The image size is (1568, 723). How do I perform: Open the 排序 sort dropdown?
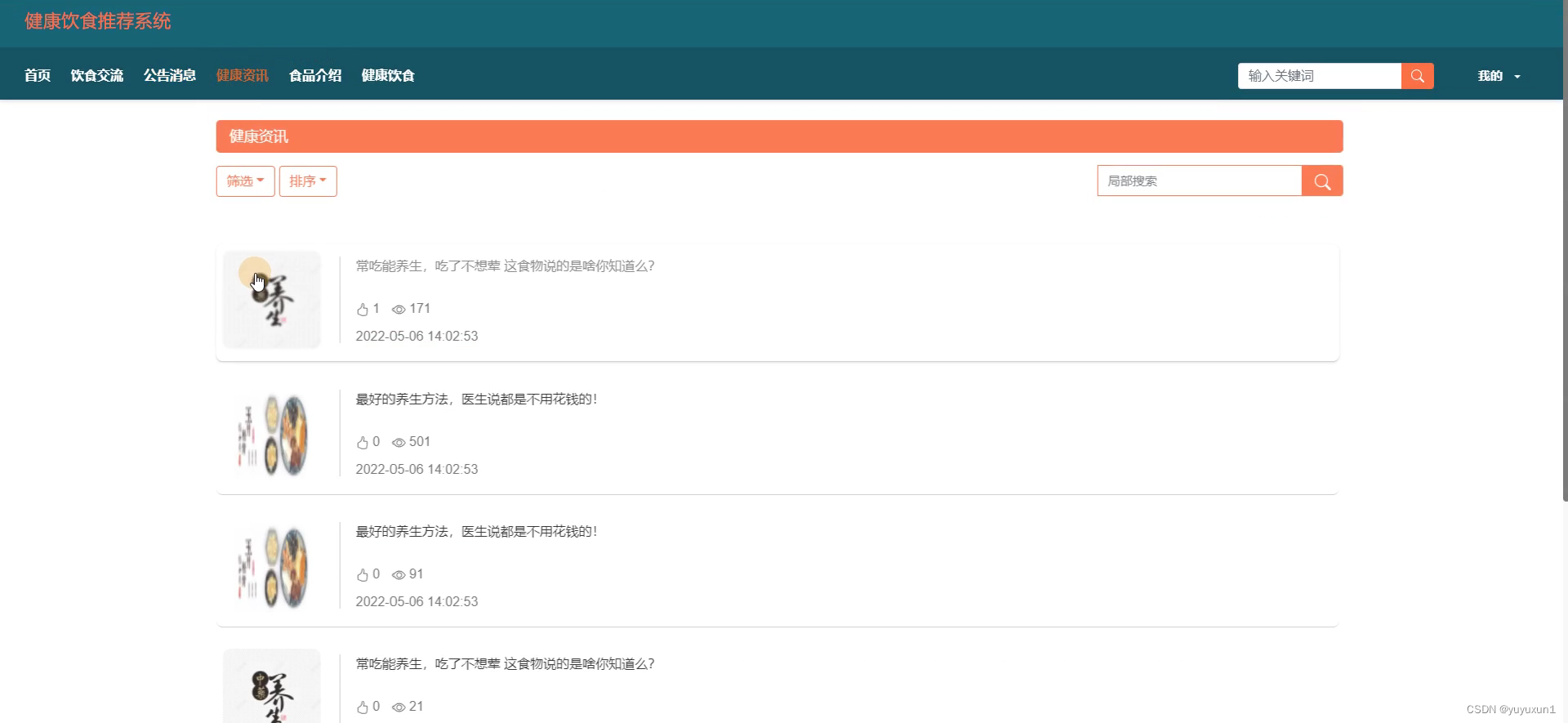click(308, 181)
